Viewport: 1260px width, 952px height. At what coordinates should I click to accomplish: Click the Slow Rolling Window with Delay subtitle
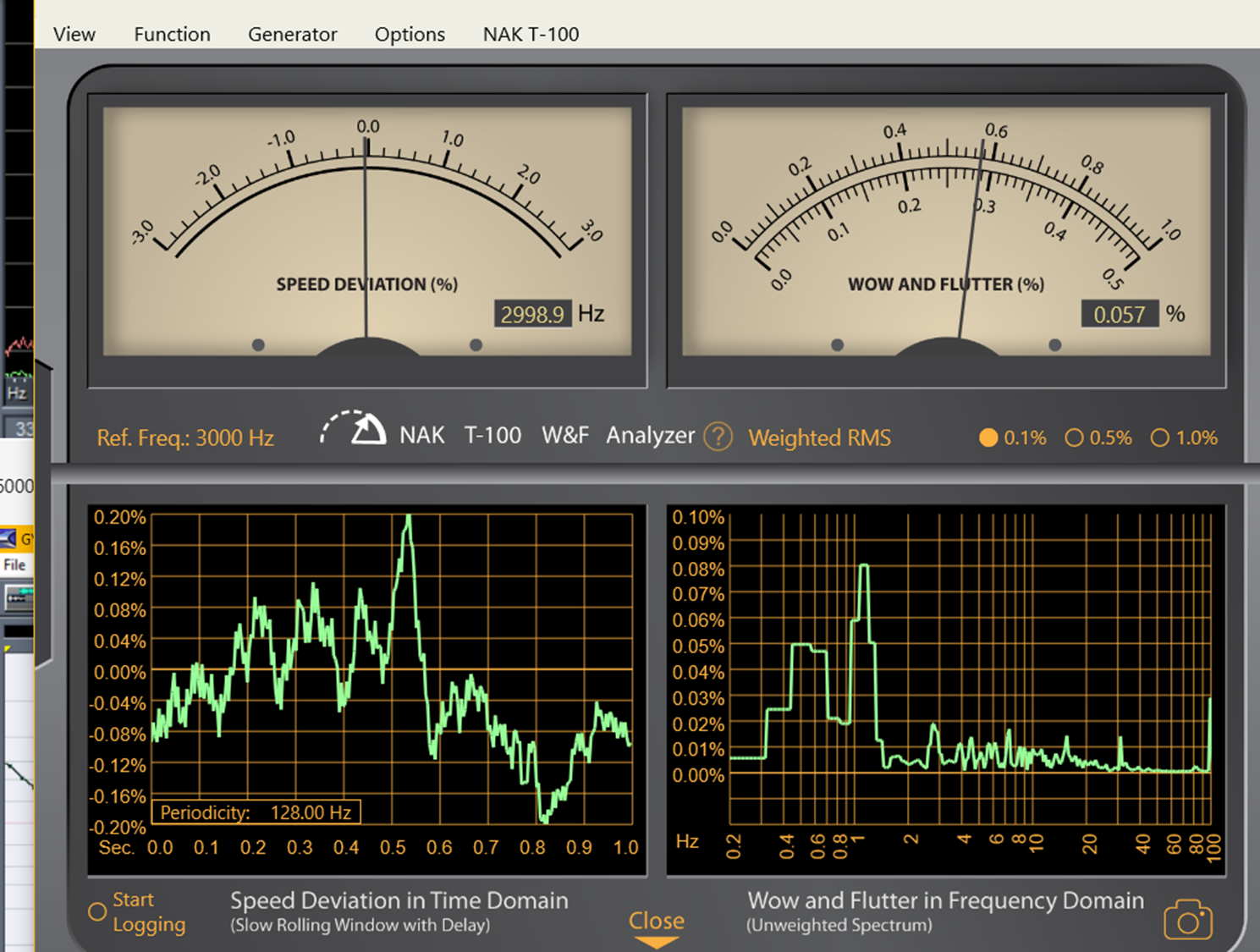pos(360,926)
